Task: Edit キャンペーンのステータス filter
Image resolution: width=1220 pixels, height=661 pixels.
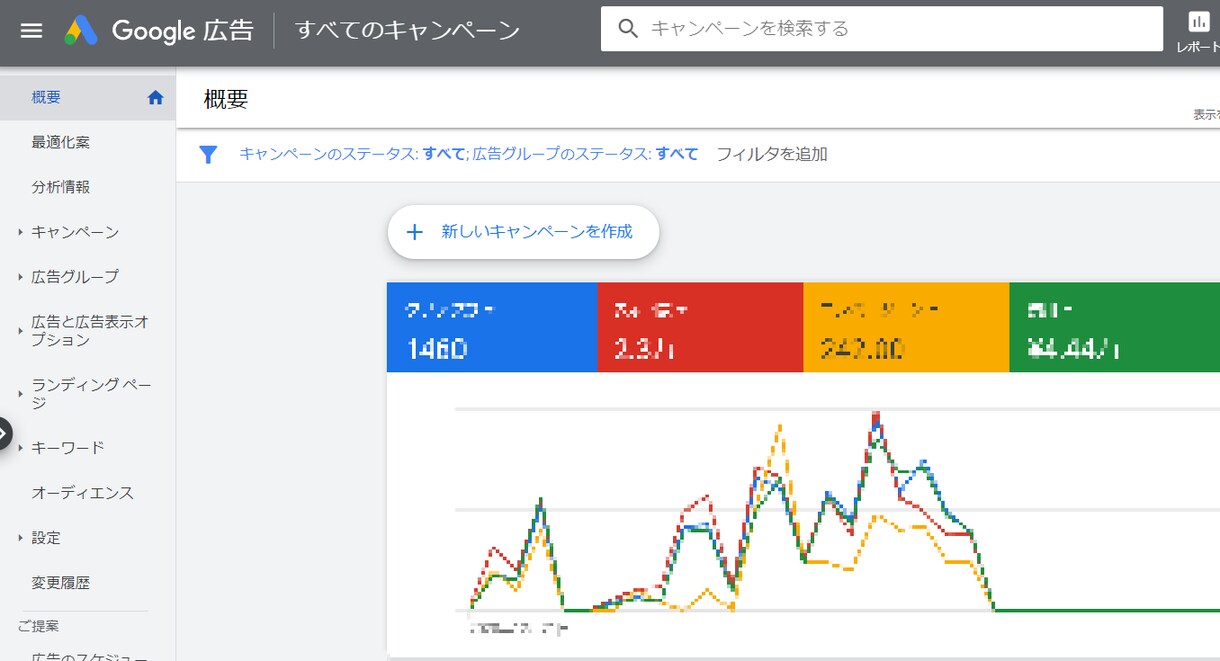Action: point(353,154)
